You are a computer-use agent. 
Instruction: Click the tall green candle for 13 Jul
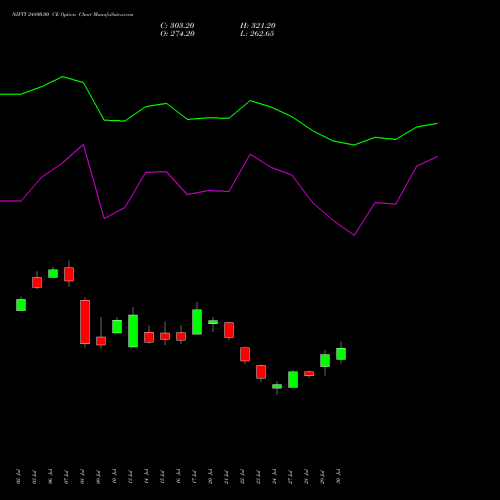click(133, 331)
